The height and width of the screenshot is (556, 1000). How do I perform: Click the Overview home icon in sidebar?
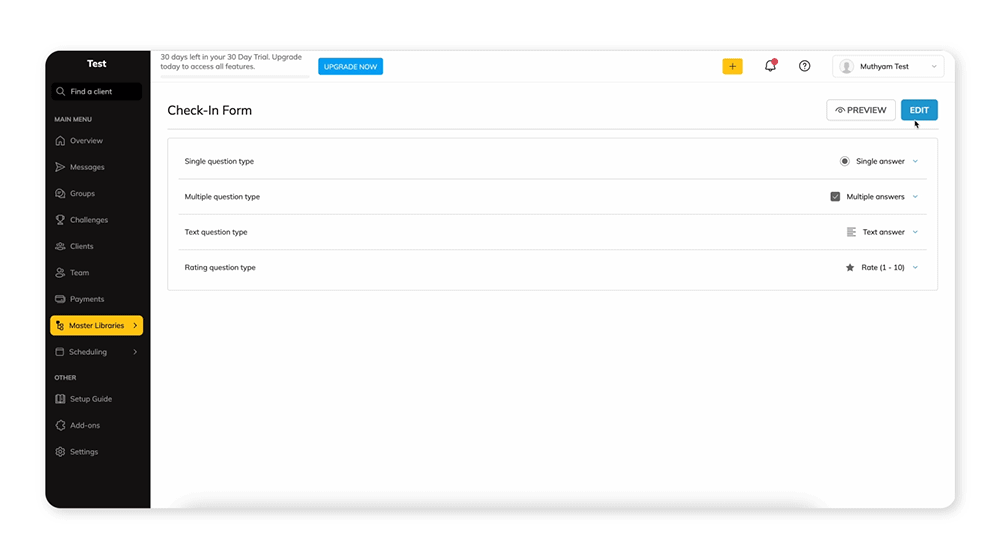[x=60, y=141]
